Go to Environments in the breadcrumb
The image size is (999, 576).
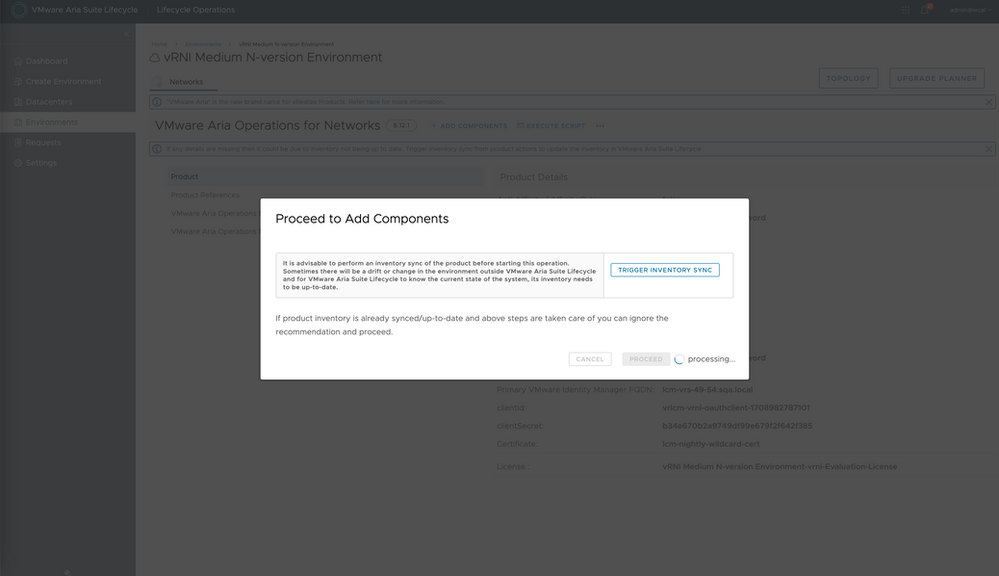pyautogui.click(x=203, y=44)
